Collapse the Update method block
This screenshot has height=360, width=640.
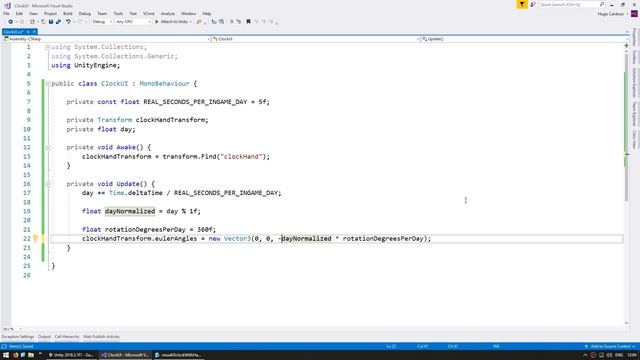(x=48, y=184)
